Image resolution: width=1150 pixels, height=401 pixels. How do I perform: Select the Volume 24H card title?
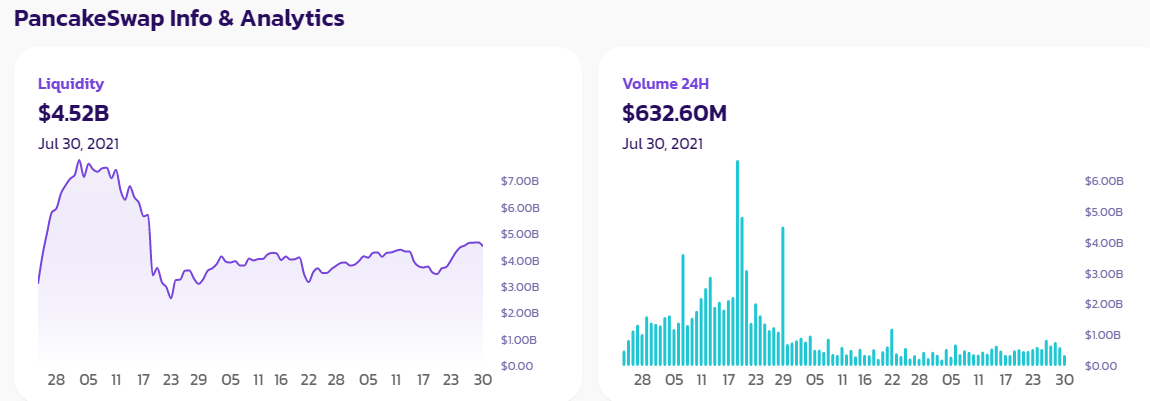[x=666, y=84]
